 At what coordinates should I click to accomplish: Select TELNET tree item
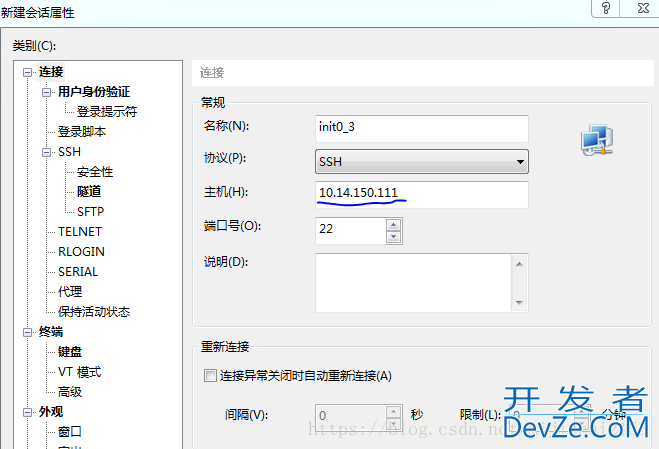pos(80,232)
